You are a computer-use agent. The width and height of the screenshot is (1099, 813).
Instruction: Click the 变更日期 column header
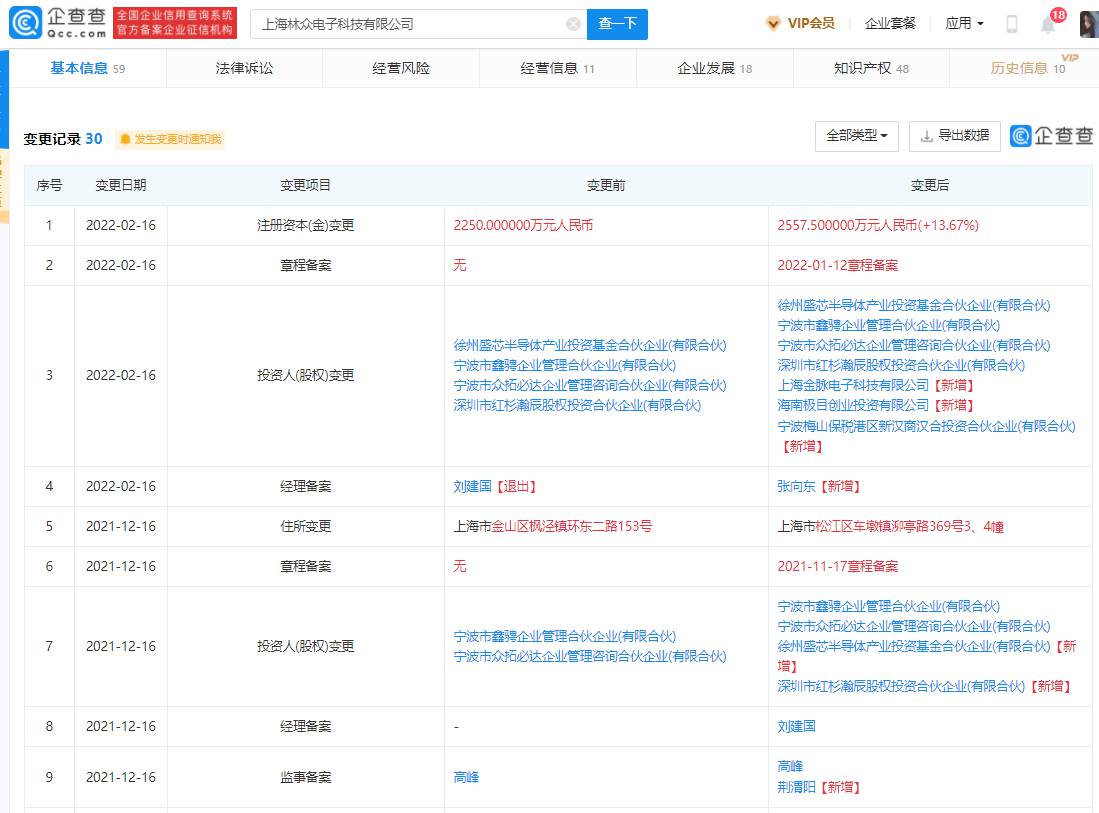pos(121,185)
